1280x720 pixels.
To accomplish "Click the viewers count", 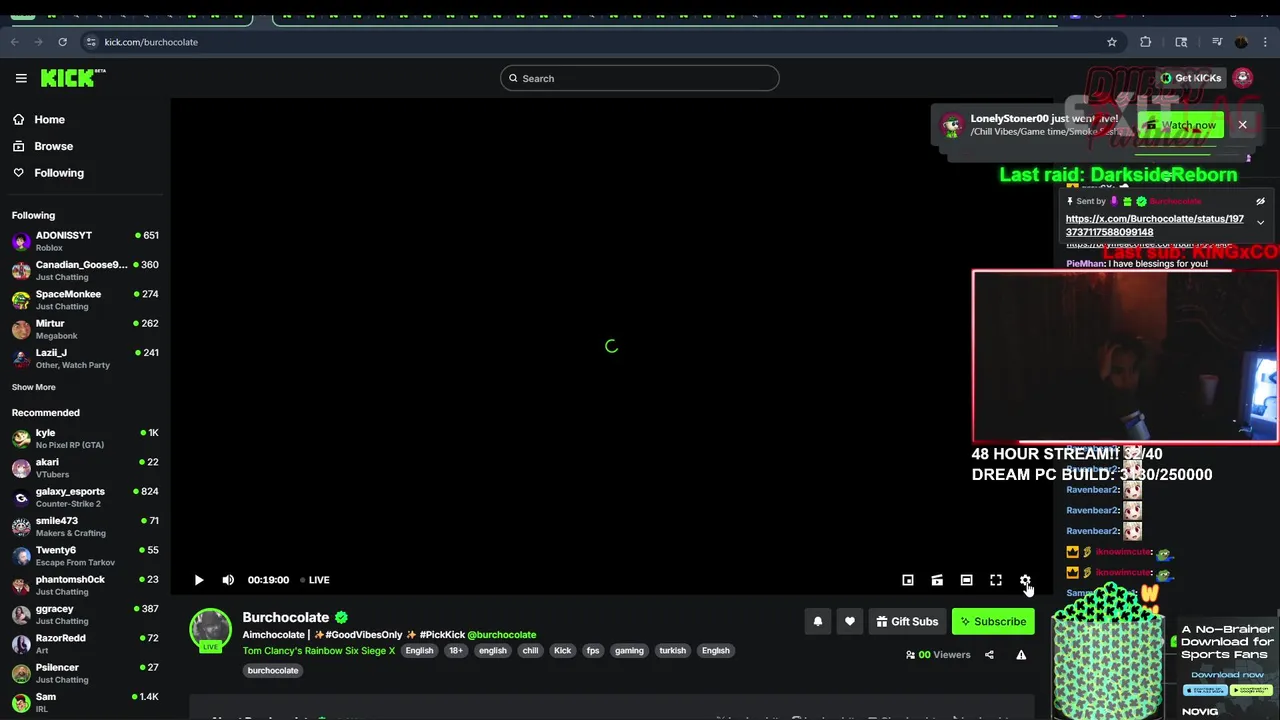I will coord(938,655).
